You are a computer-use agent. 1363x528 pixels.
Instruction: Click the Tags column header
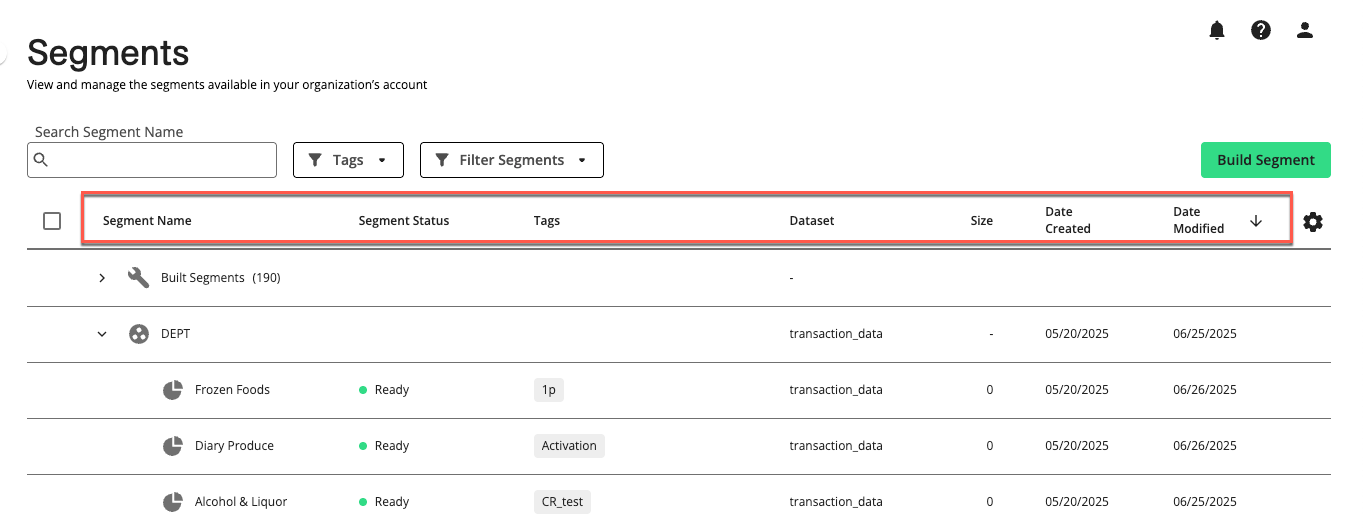(x=547, y=221)
